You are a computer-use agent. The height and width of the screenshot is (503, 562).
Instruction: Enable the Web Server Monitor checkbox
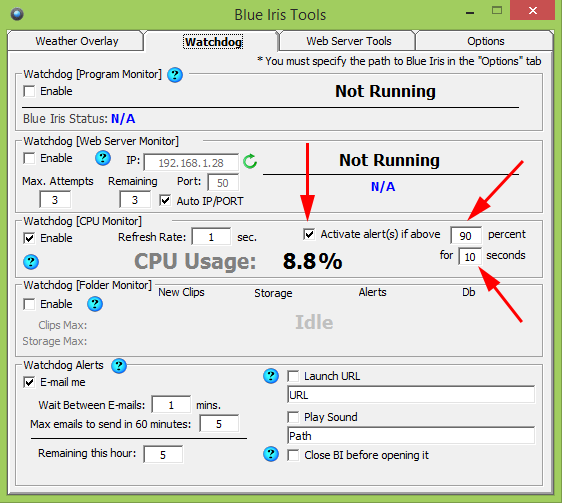[29, 158]
